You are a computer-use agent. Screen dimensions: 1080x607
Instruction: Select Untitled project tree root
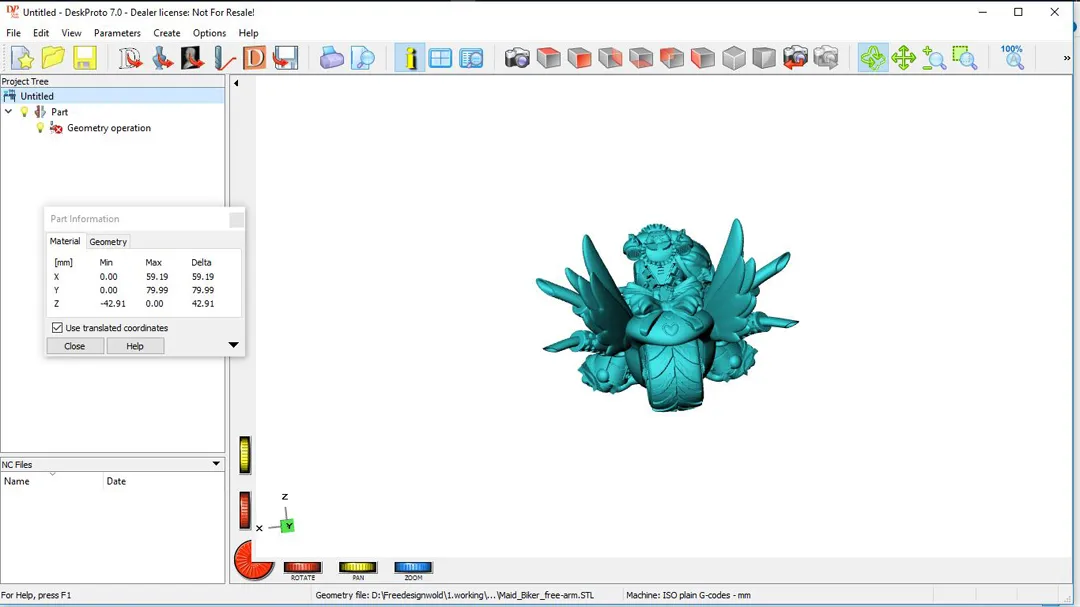(37, 96)
